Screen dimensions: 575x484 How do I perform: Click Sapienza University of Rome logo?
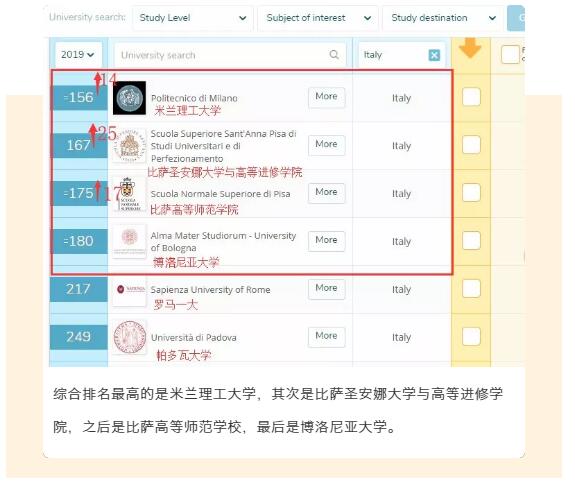pyautogui.click(x=129, y=290)
